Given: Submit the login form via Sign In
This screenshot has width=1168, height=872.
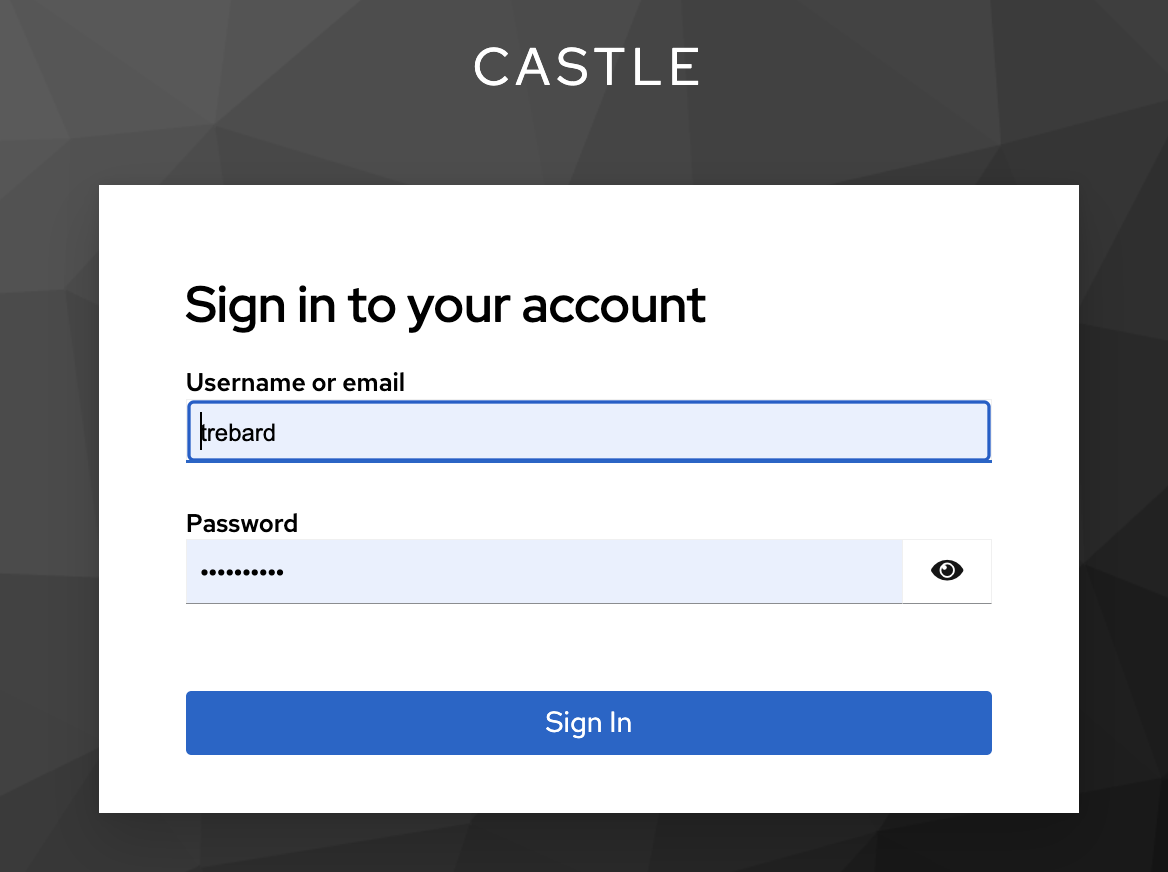Looking at the screenshot, I should coord(588,722).
